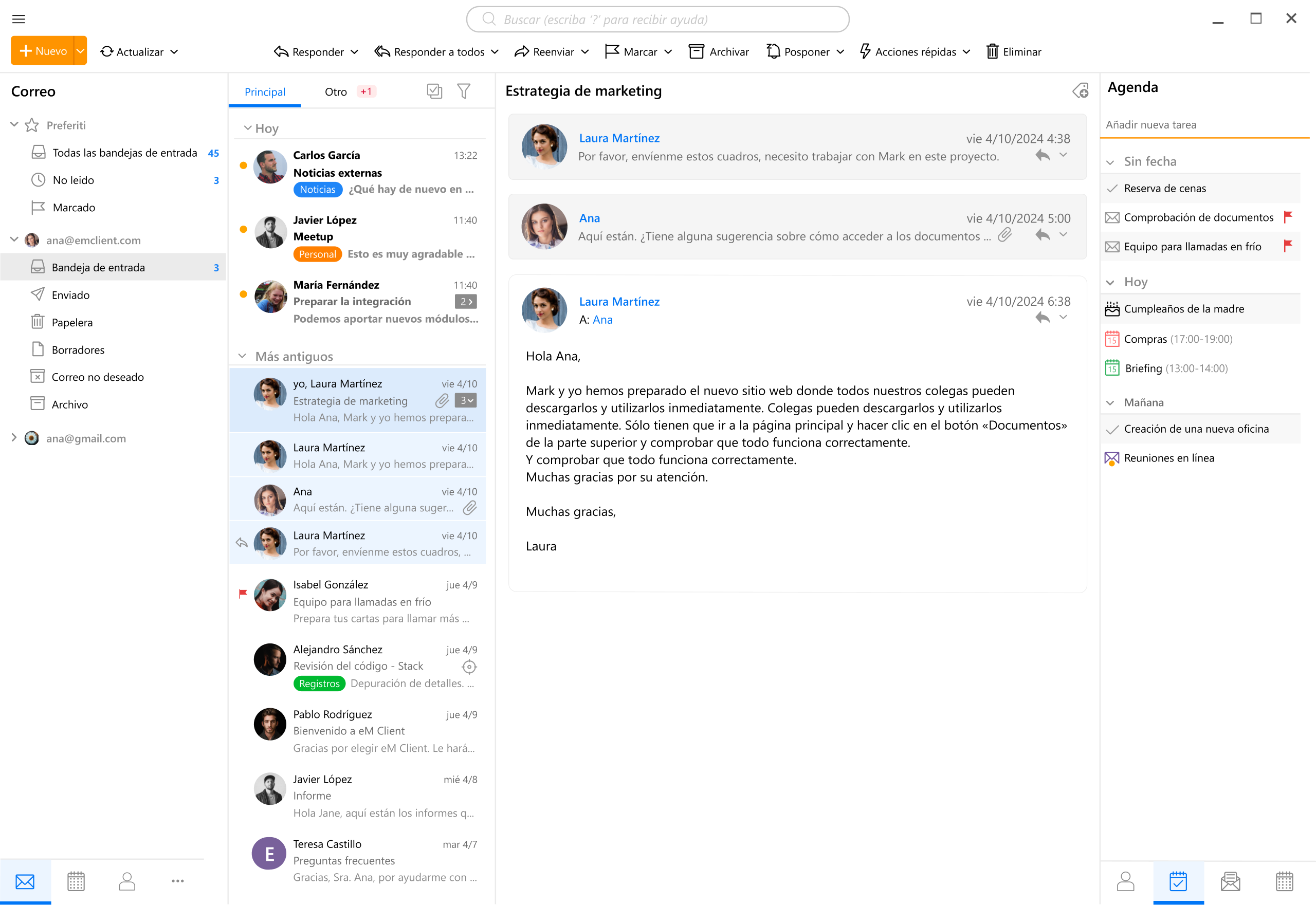Expand the Responder dropdown arrow
Image resolution: width=1316 pixels, height=905 pixels.
[354, 51]
